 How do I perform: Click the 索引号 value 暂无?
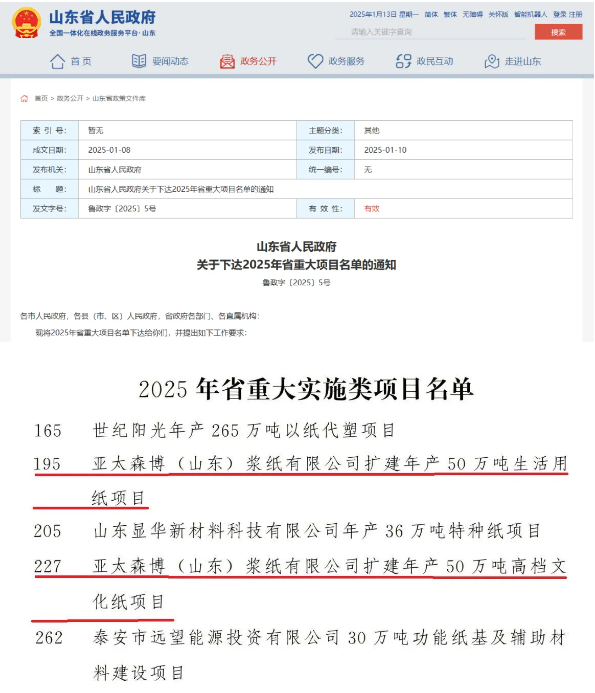tap(95, 130)
